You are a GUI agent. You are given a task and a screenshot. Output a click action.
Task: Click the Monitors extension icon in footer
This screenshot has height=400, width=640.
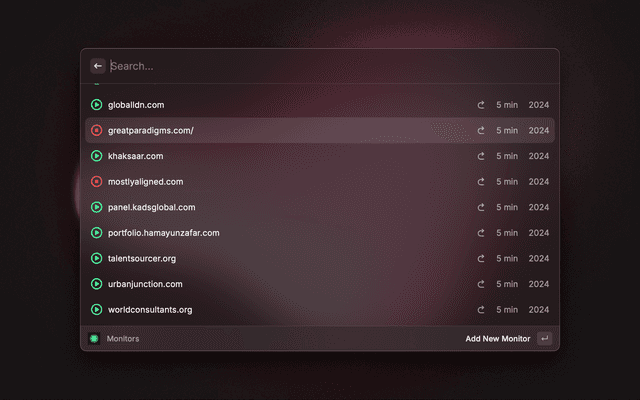(x=94, y=339)
